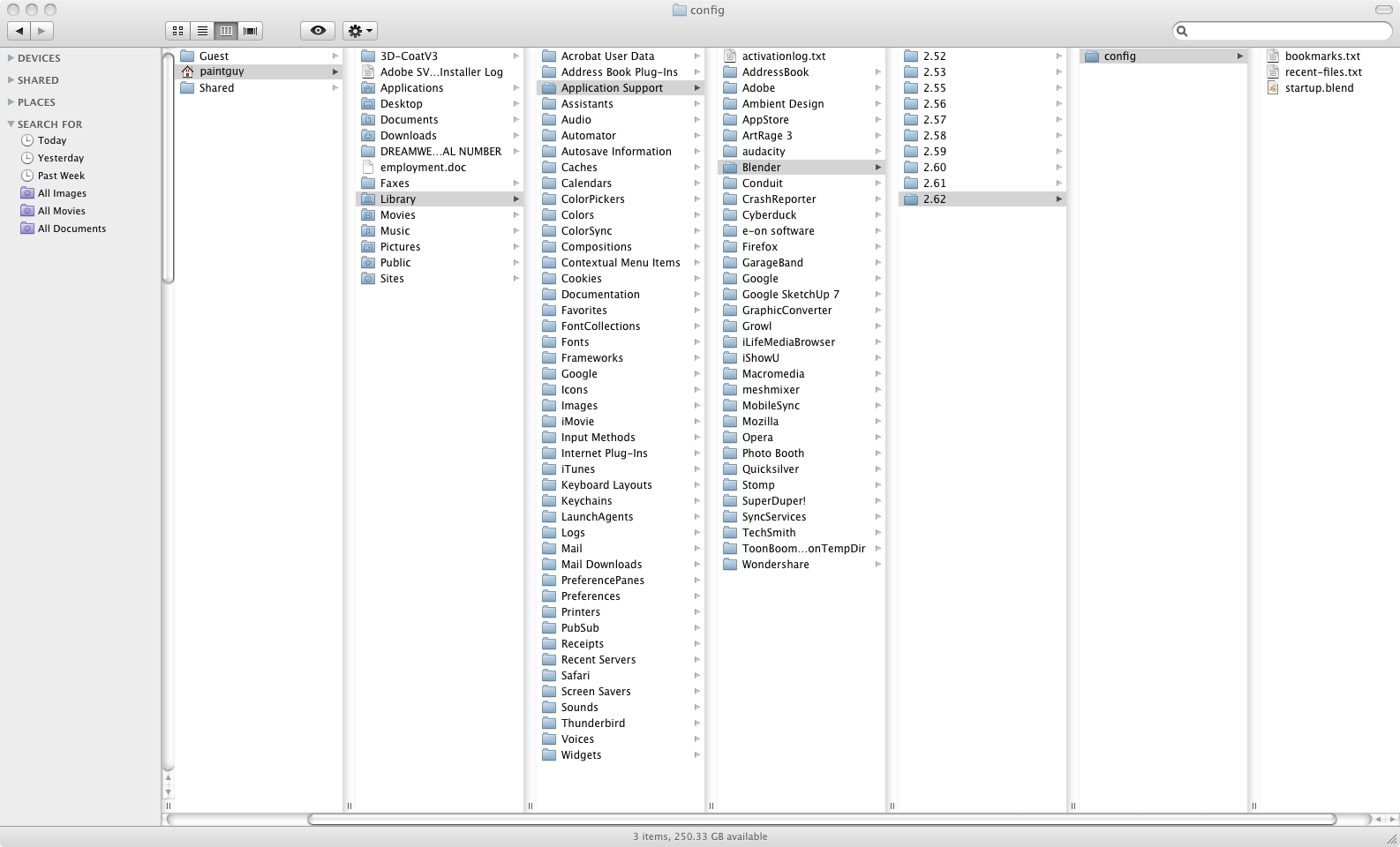
Task: Toggle the toolbar pill button at top right
Action: coord(1383,10)
